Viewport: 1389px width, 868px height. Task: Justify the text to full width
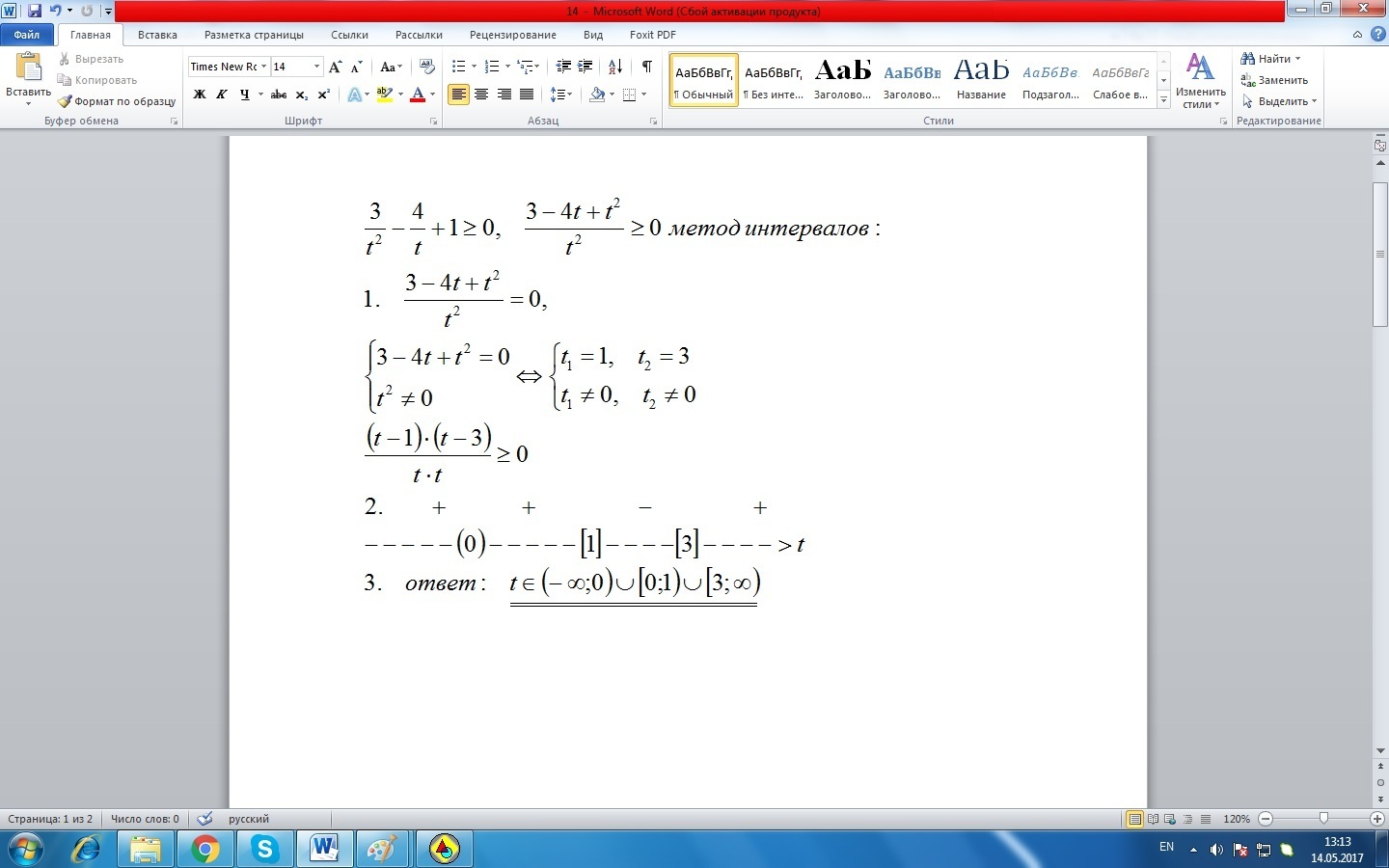(527, 95)
